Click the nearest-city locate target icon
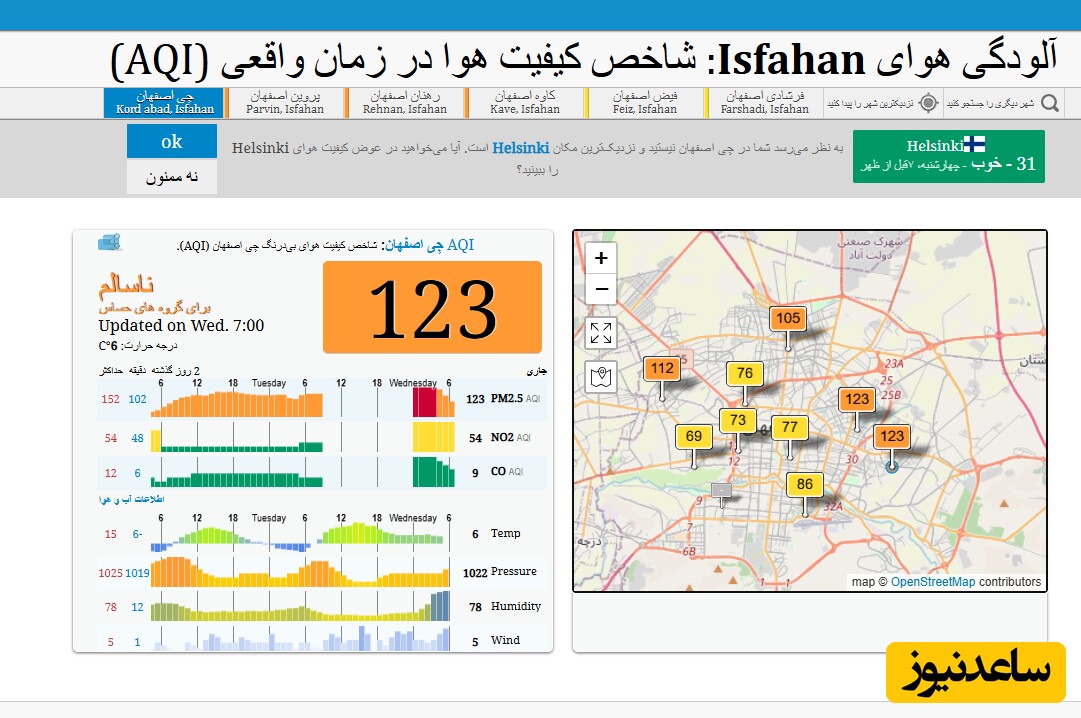The width and height of the screenshot is (1081, 718). click(x=929, y=103)
